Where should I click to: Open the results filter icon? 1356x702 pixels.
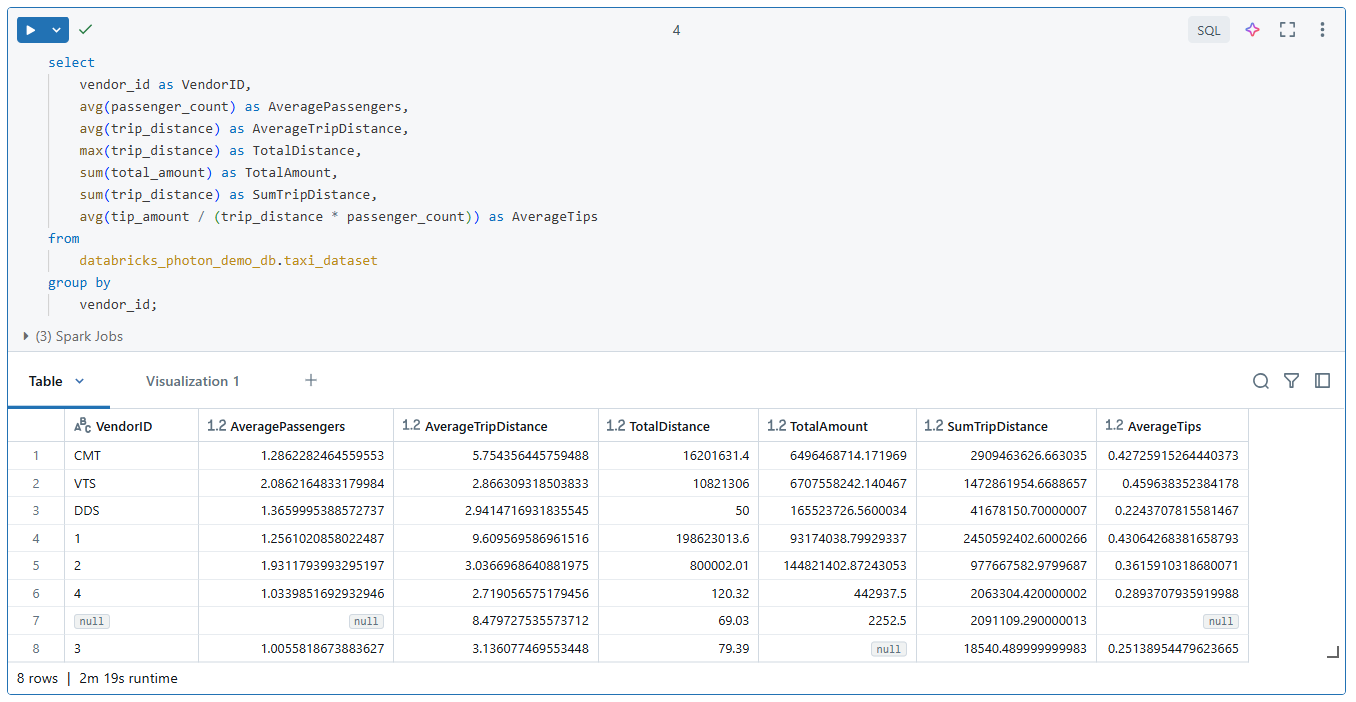pyautogui.click(x=1291, y=380)
